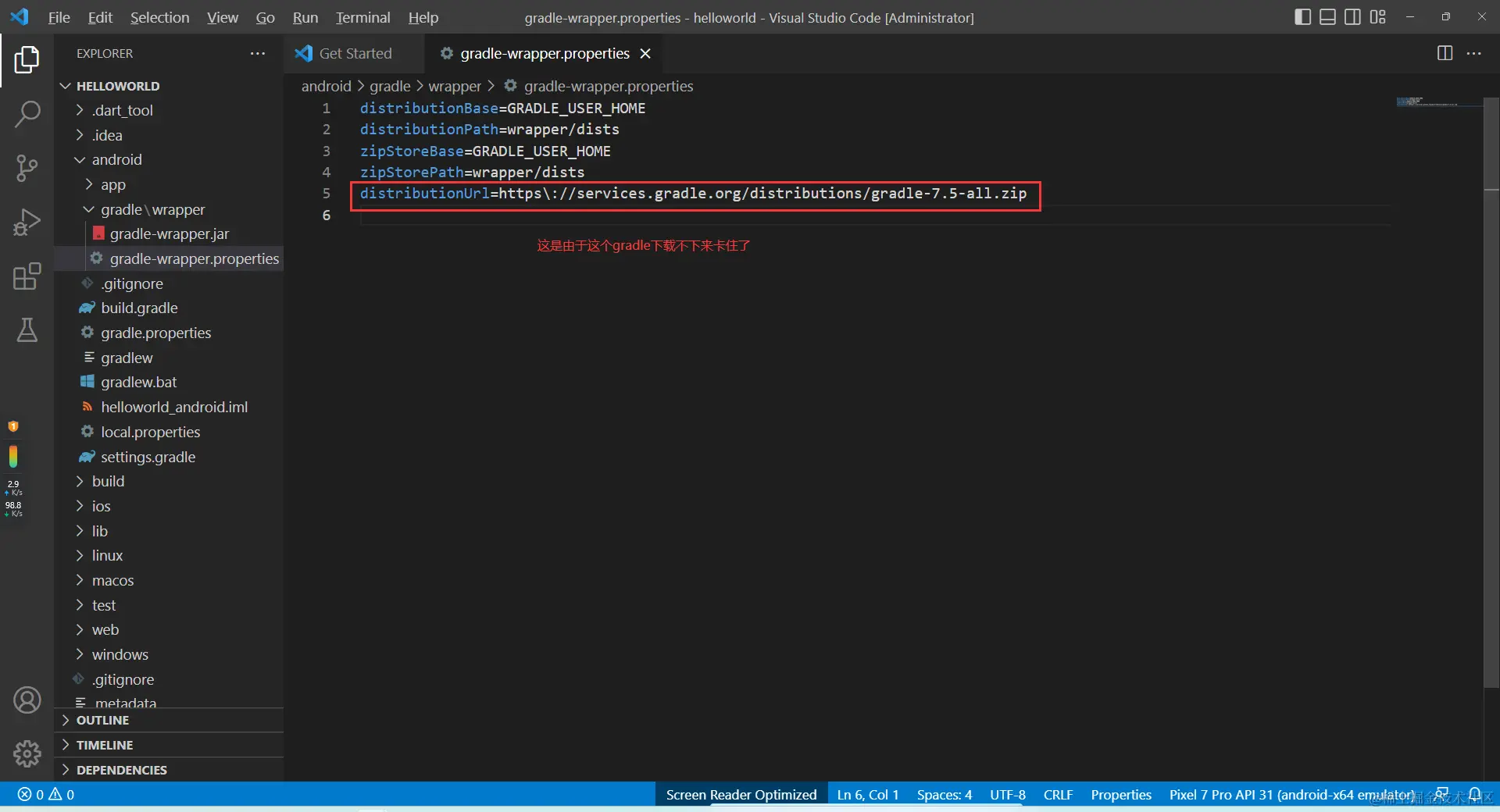Screen dimensions: 1500x812
Task: Click the warnings count in status bar
Action: coord(62,795)
